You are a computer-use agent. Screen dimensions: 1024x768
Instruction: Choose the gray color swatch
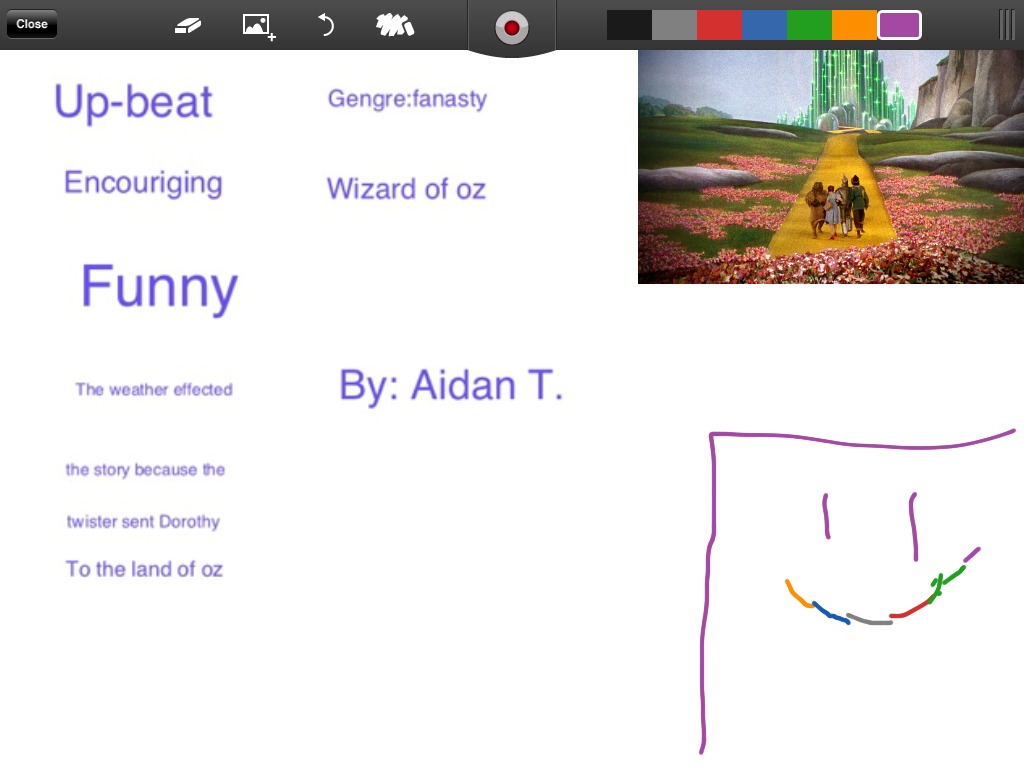(674, 25)
